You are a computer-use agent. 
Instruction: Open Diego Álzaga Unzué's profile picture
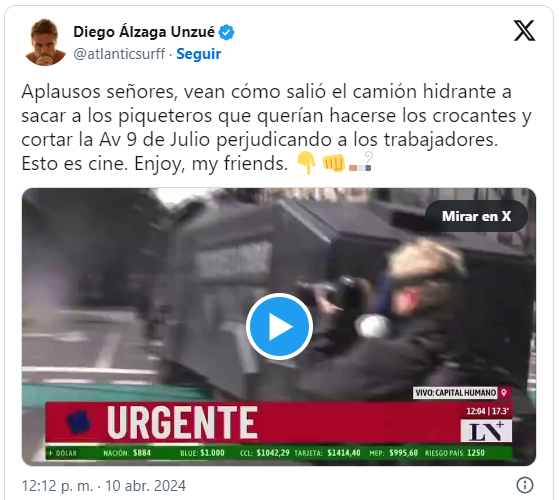pyautogui.click(x=45, y=42)
